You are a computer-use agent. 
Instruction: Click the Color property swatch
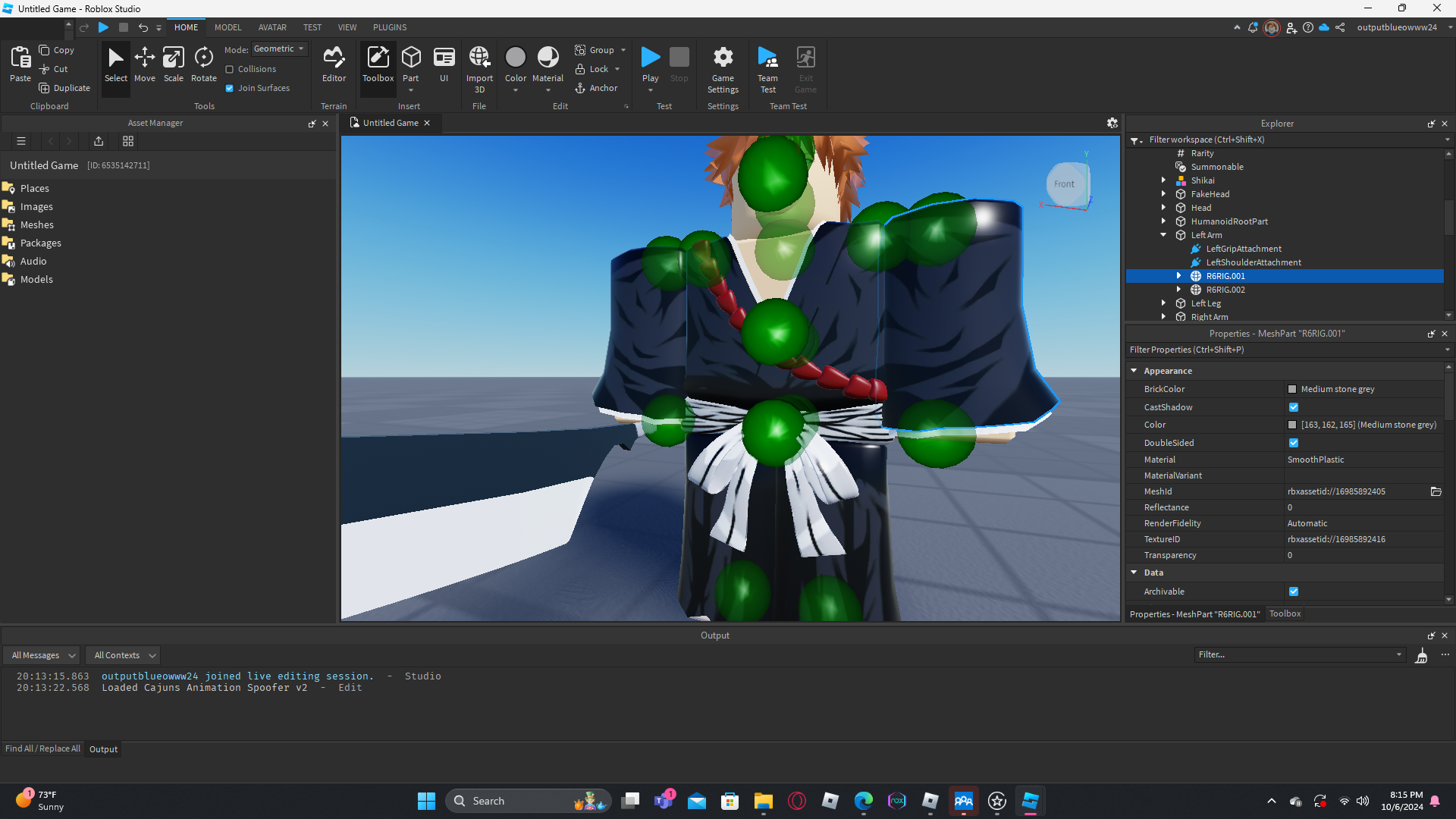click(x=1292, y=425)
